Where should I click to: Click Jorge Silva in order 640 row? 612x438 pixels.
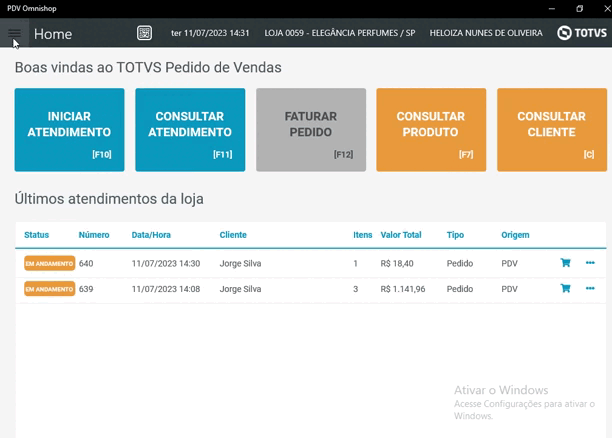click(x=240, y=264)
